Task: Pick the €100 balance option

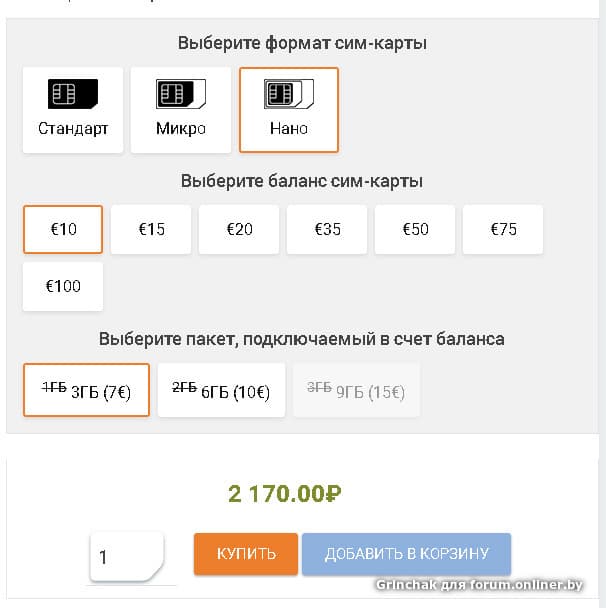Action: coord(63,286)
